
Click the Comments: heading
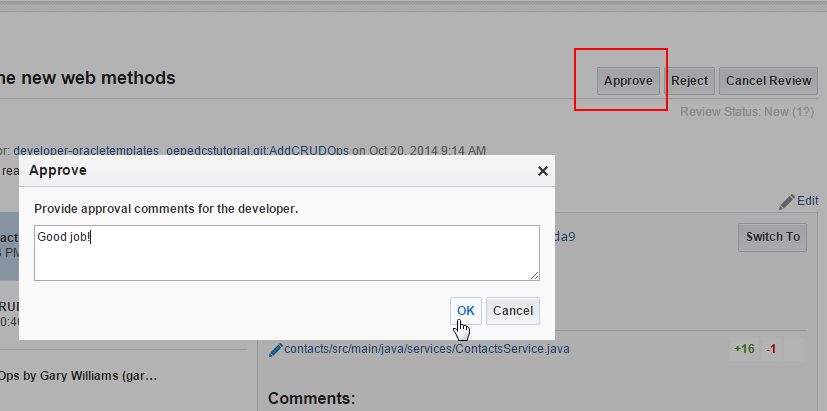pos(312,398)
